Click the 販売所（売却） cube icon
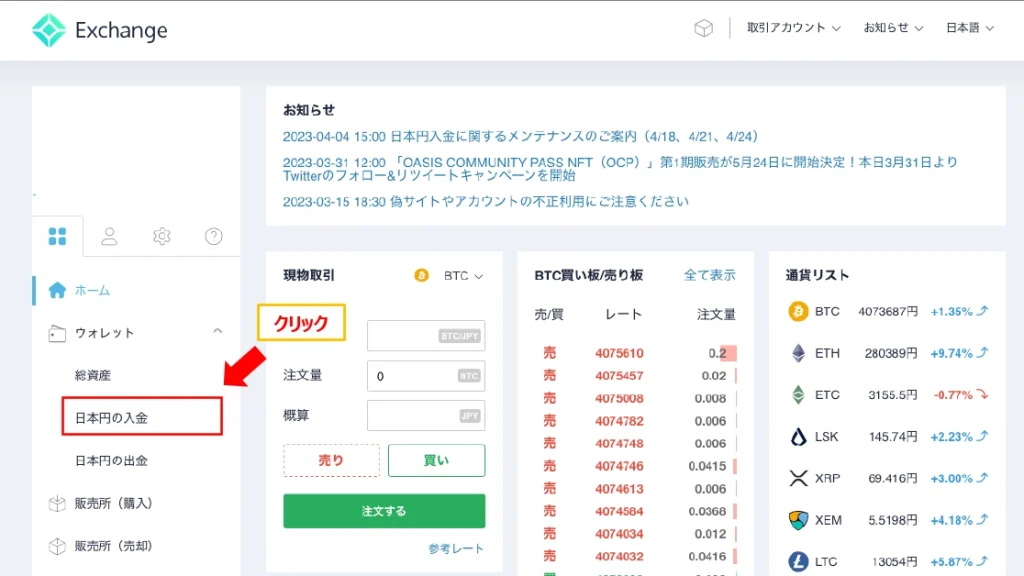The height and width of the screenshot is (576, 1024). [x=57, y=546]
